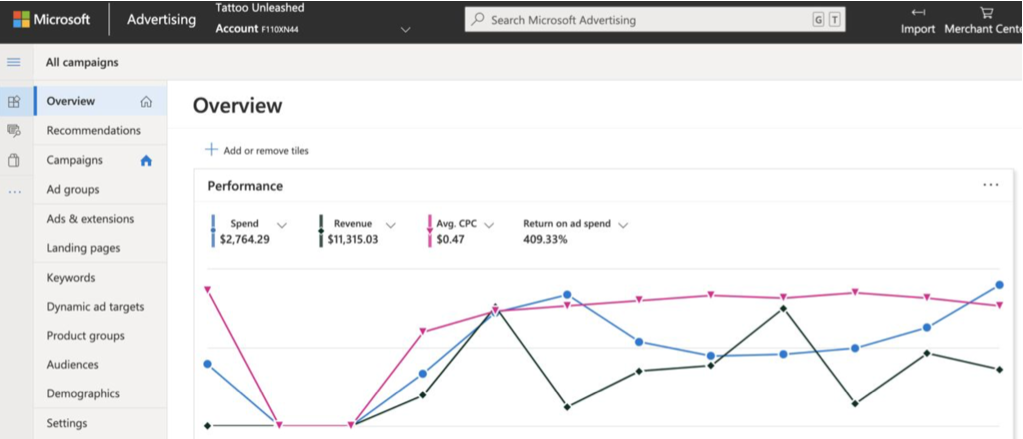
Task: Click the hamburger menu icon
Action: click(x=14, y=63)
